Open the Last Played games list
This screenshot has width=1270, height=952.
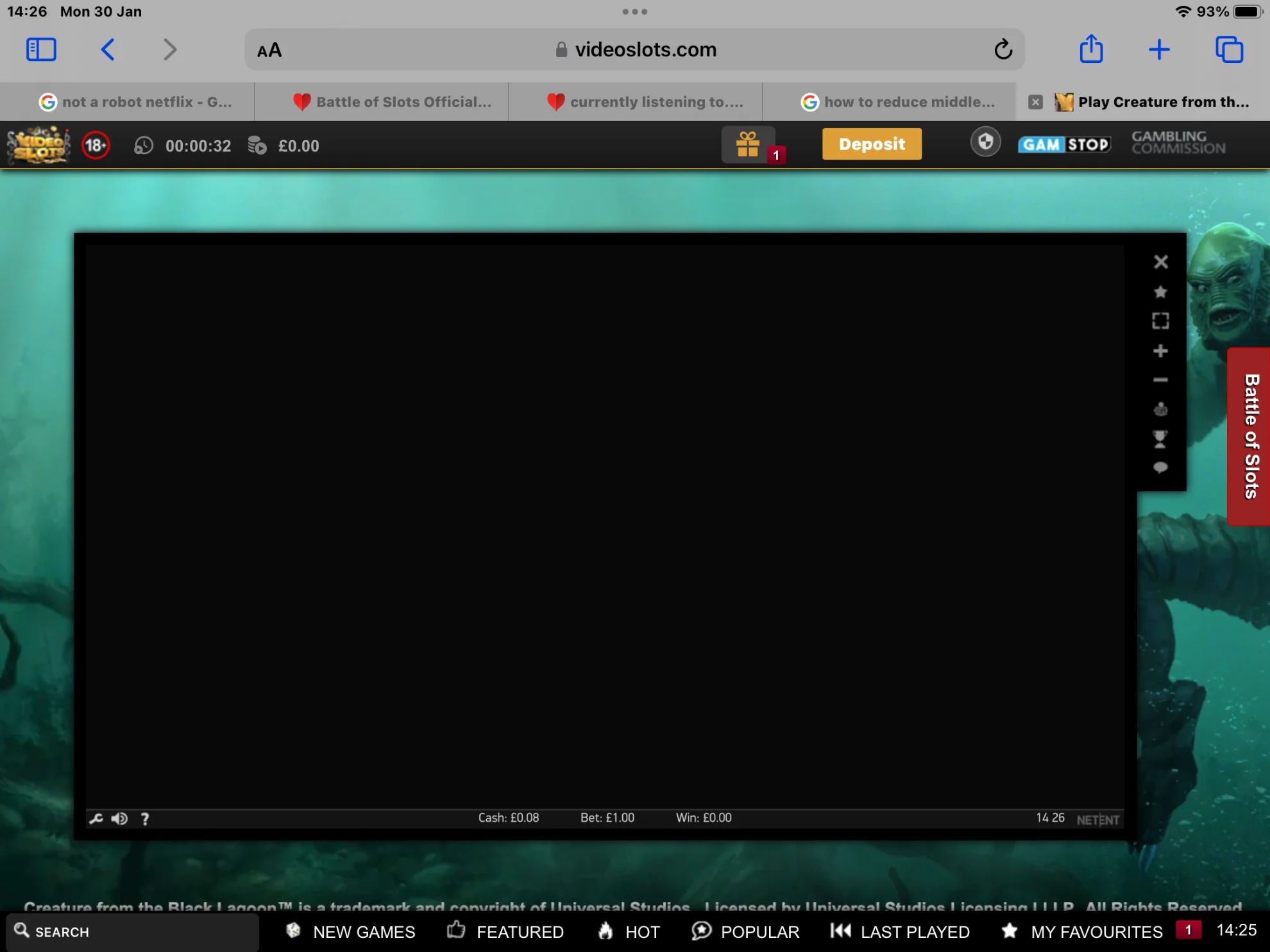[x=900, y=931]
